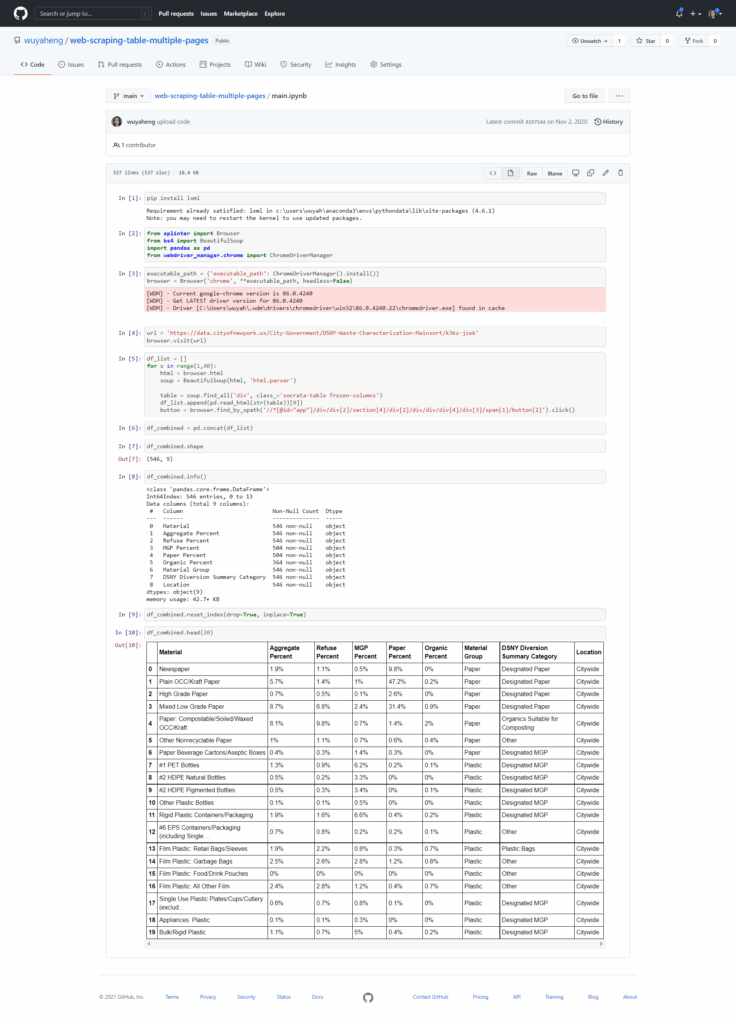
Task: Fork this repository
Action: [x=694, y=40]
